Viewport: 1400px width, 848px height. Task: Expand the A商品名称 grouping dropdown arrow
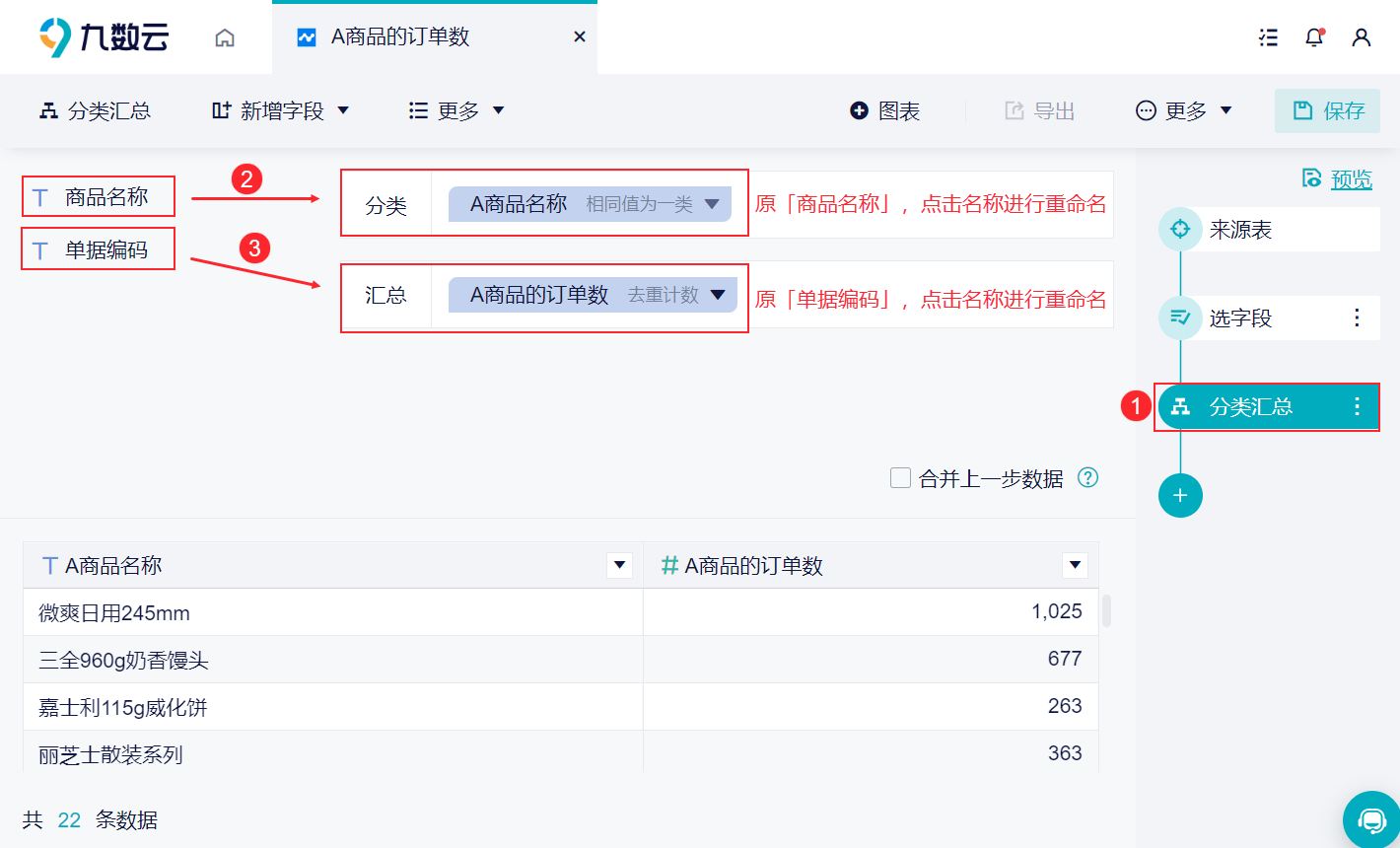coord(712,204)
